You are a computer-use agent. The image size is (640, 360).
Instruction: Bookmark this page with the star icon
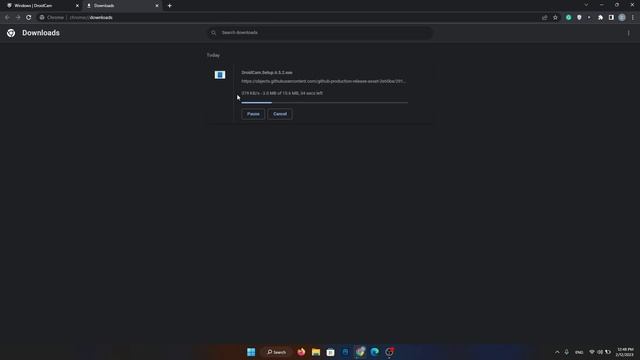tap(555, 18)
